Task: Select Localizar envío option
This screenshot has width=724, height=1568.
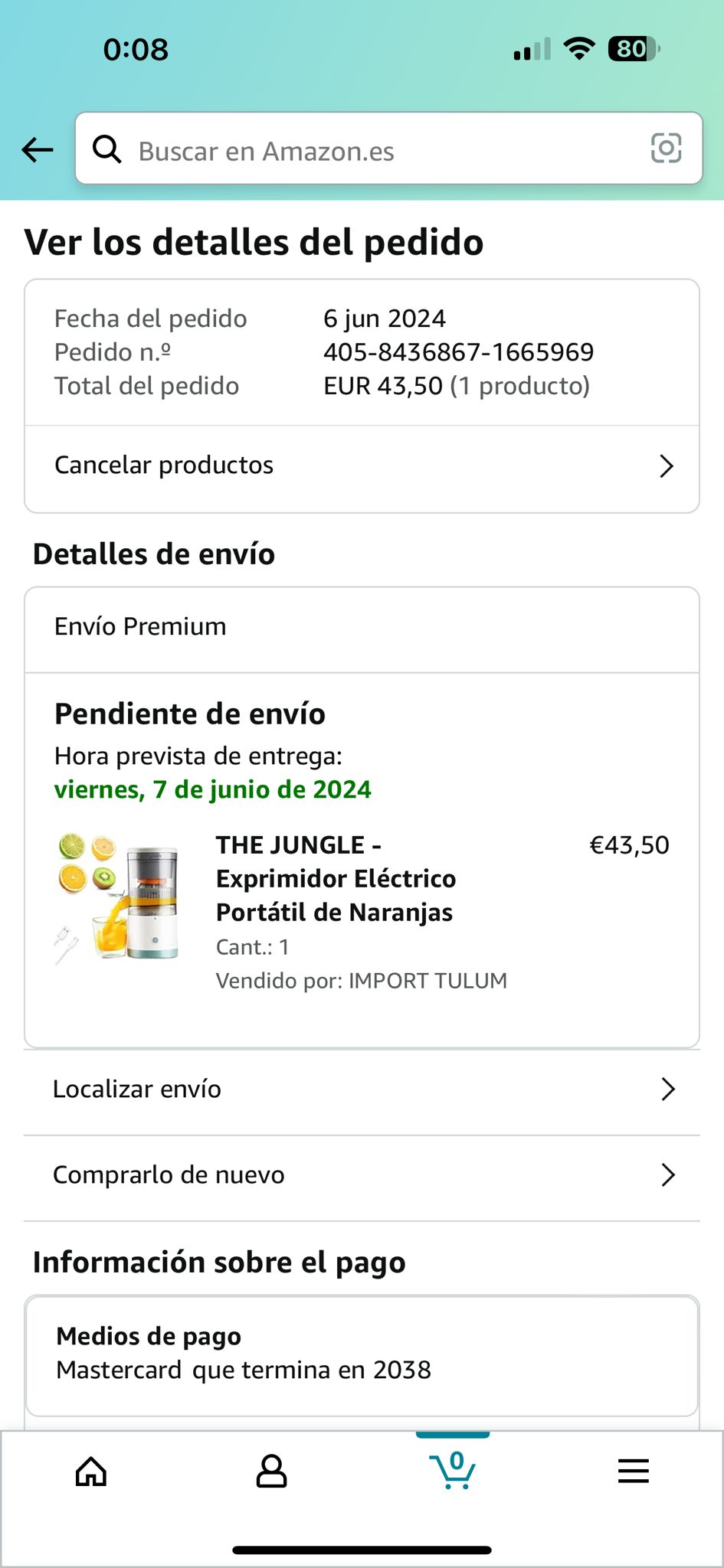Action: point(362,1091)
